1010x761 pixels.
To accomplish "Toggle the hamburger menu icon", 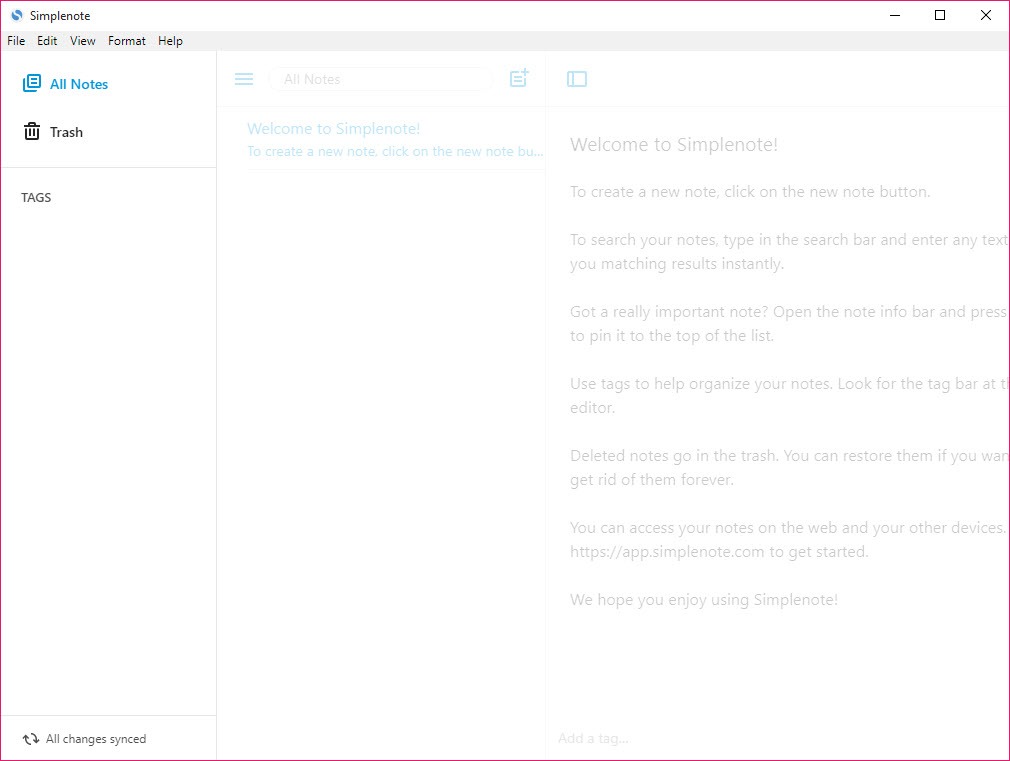I will (244, 79).
